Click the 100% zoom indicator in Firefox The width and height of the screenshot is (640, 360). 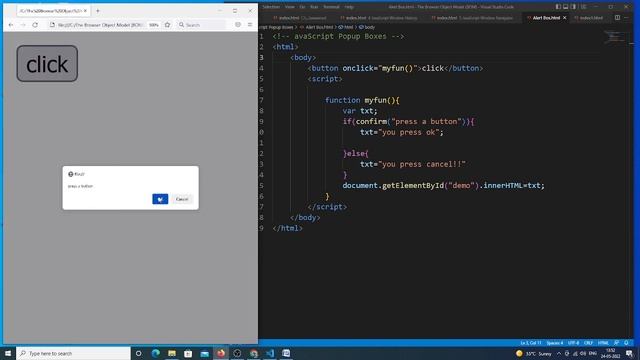click(x=153, y=25)
